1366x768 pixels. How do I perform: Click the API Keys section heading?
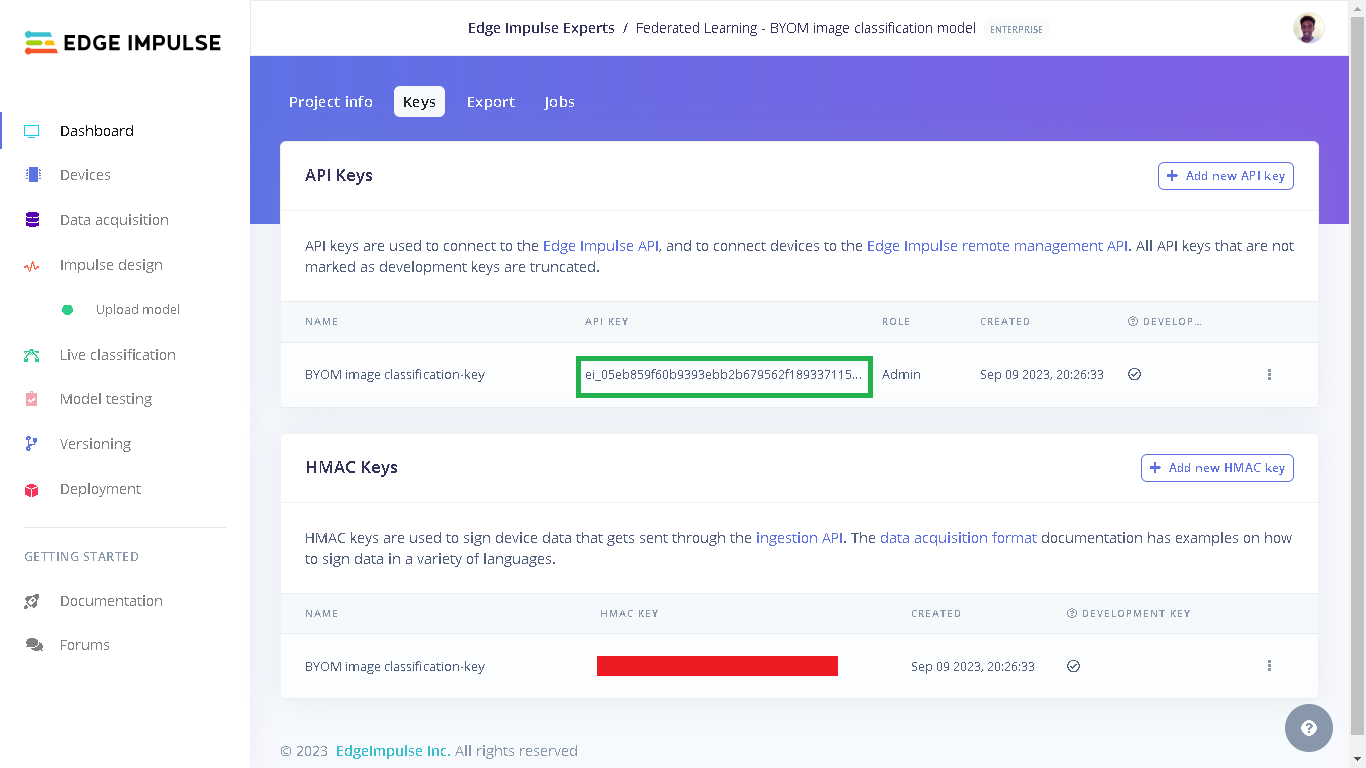click(x=339, y=176)
